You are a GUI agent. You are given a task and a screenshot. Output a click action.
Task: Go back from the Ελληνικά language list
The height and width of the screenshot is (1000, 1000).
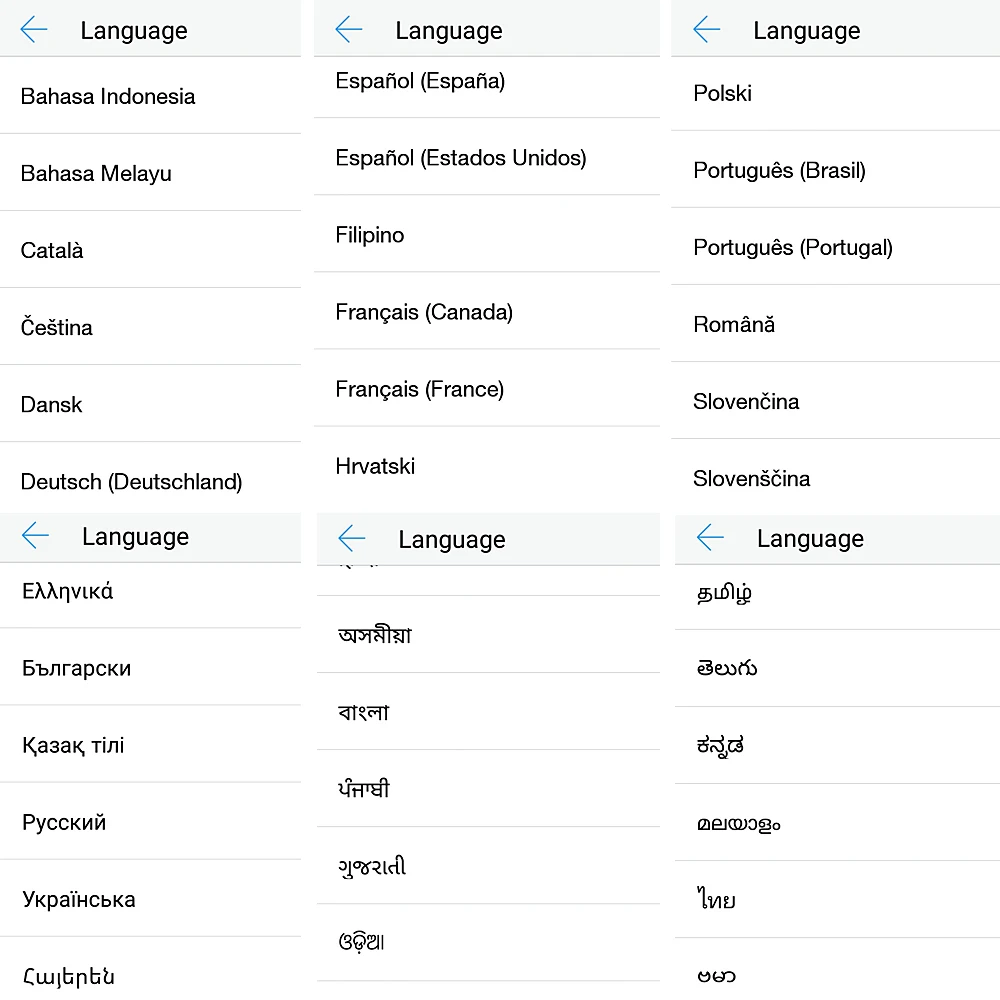click(35, 537)
